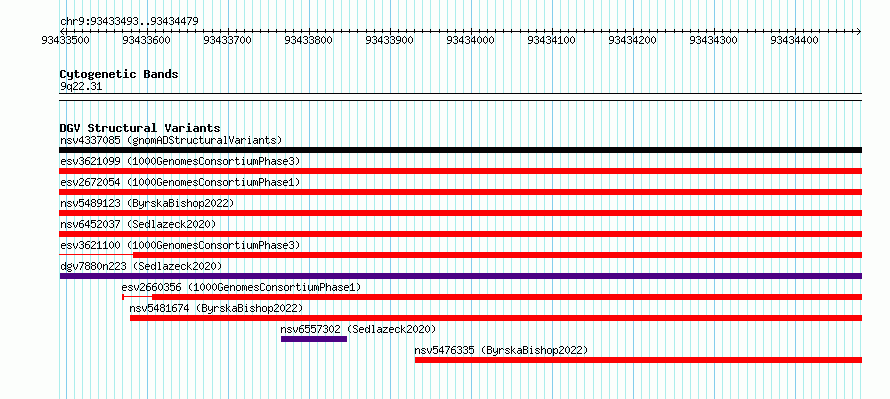The height and width of the screenshot is (399, 890).
Task: Select the black nsv4337085 variant bar
Action: click(461, 150)
